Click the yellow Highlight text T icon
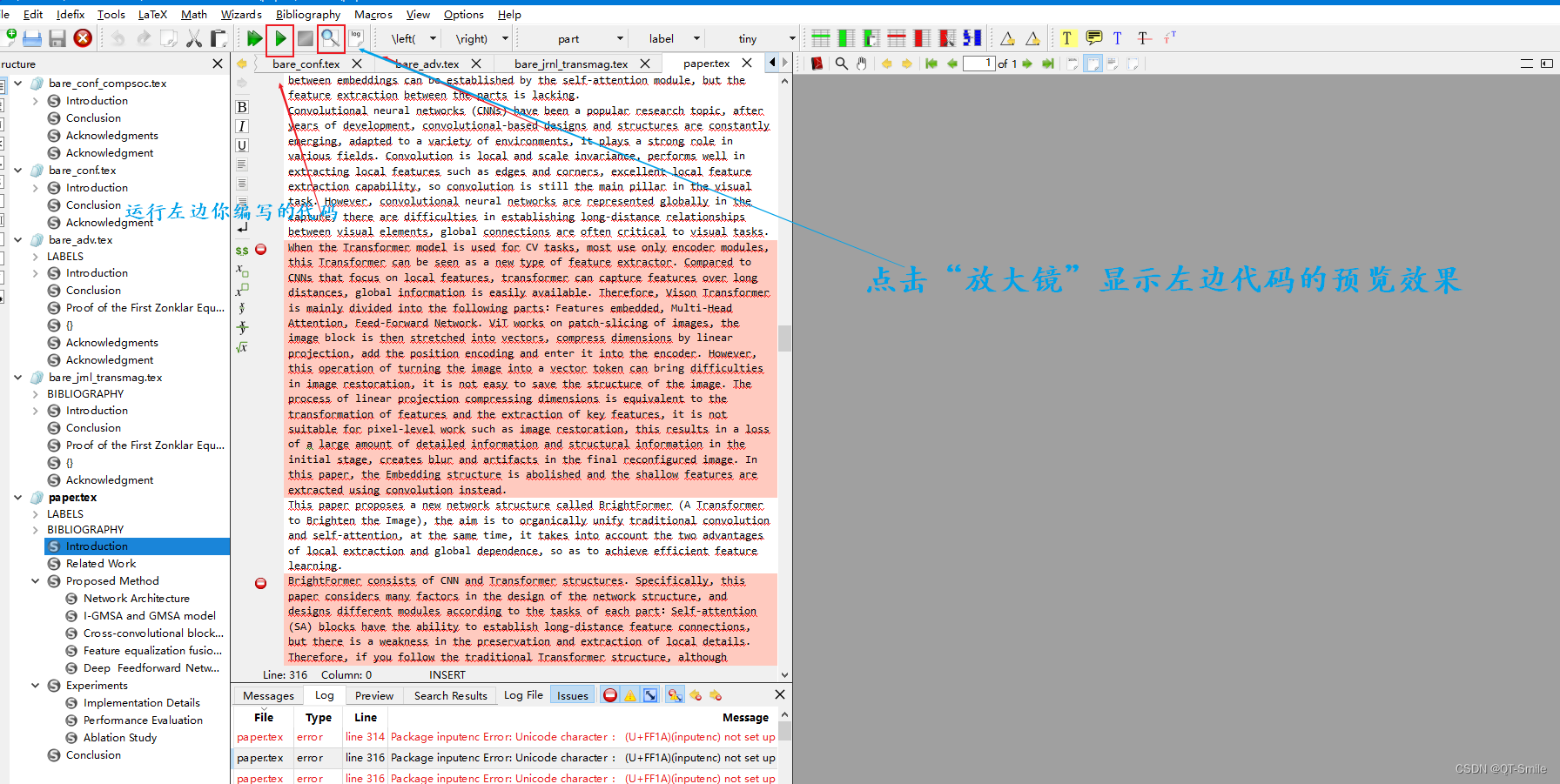Screen dimensions: 1560x784 [x=1066, y=38]
